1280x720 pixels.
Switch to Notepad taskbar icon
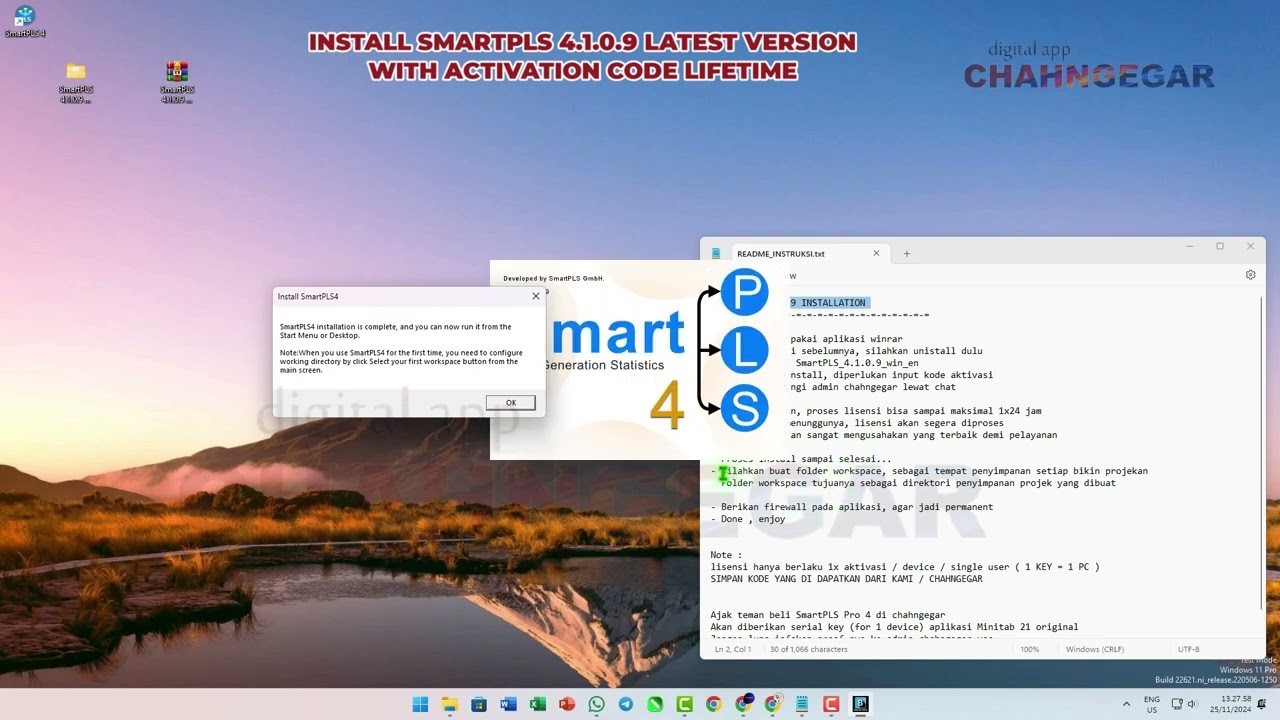click(801, 704)
